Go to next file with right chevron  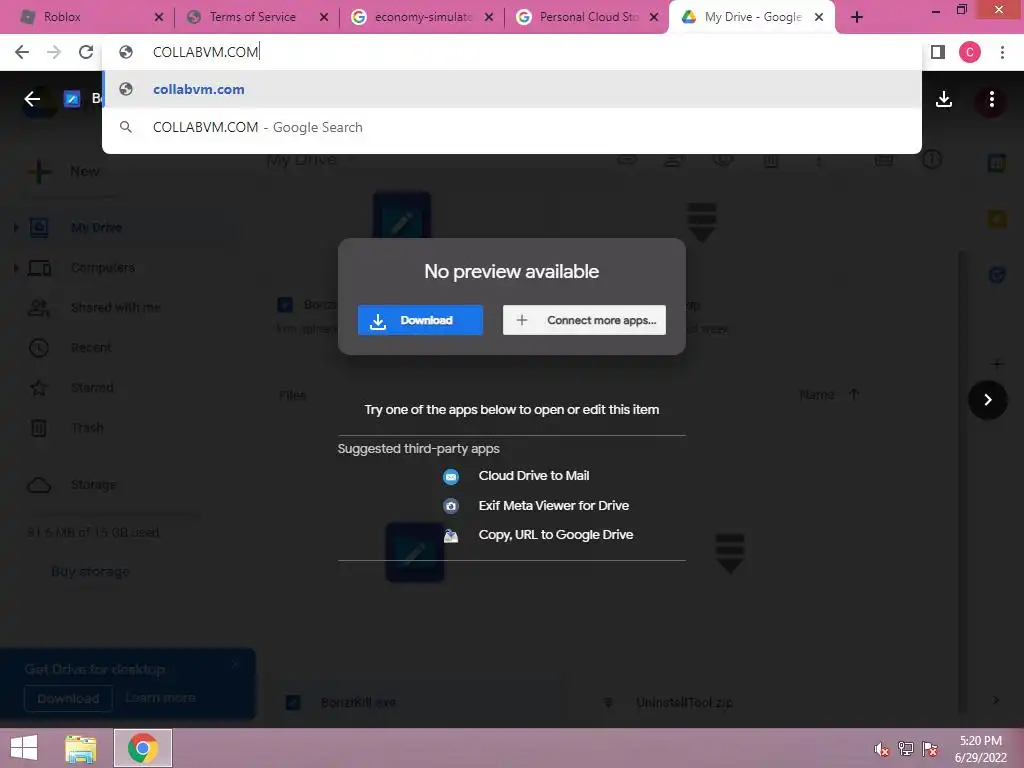pyautogui.click(x=987, y=399)
